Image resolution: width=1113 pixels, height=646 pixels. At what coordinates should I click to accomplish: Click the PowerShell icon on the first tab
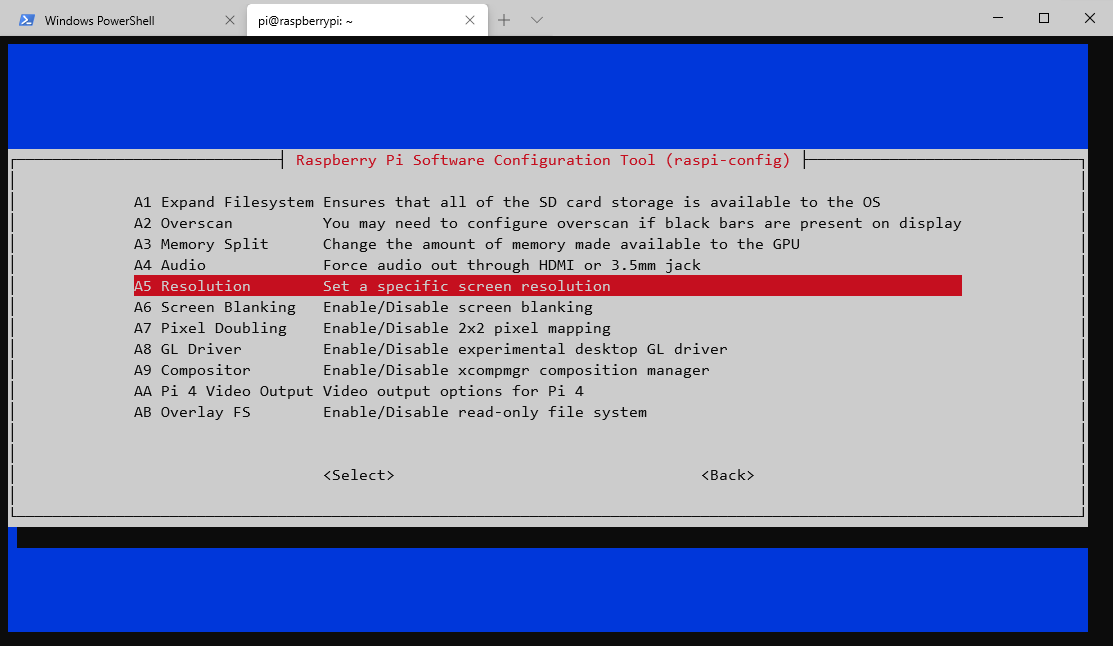pos(27,21)
